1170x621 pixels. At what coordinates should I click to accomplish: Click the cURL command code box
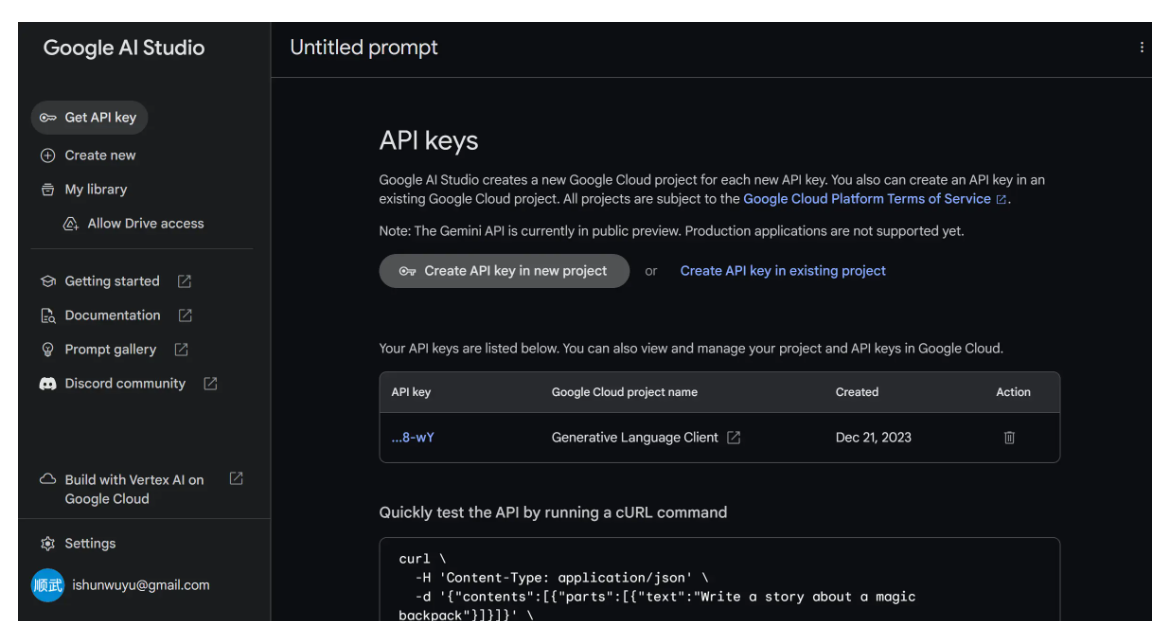point(719,579)
